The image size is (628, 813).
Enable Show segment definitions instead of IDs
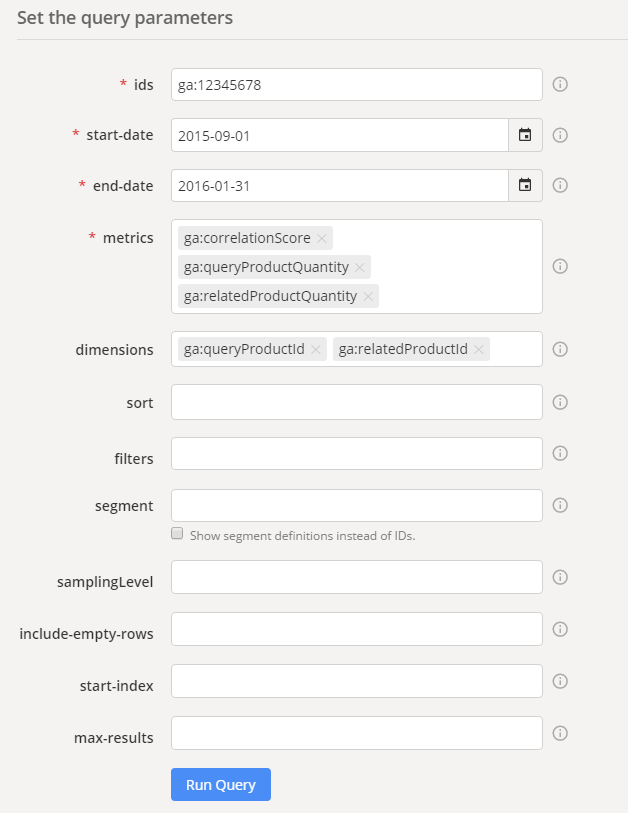tap(177, 534)
